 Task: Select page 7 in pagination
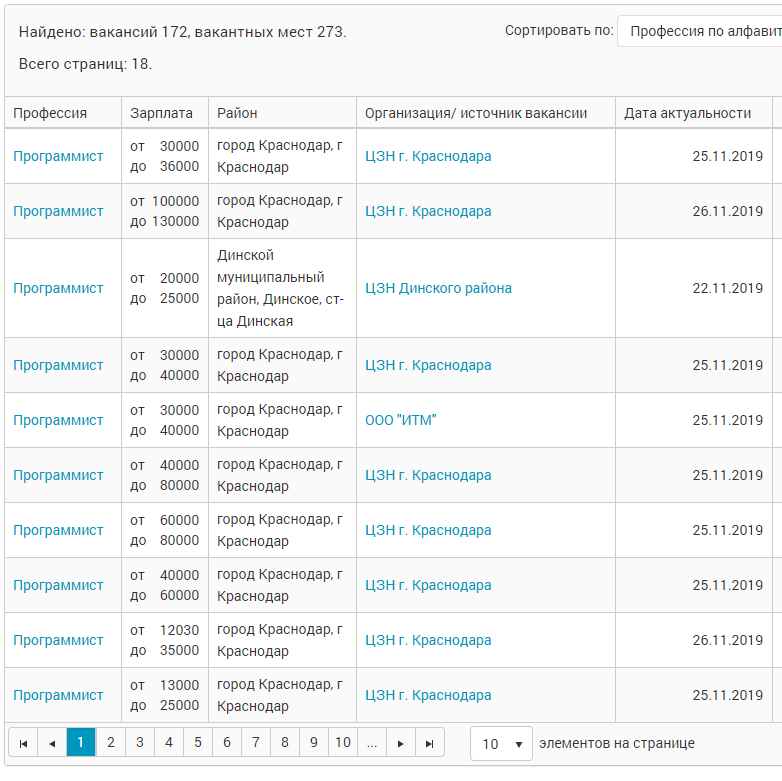tap(256, 743)
